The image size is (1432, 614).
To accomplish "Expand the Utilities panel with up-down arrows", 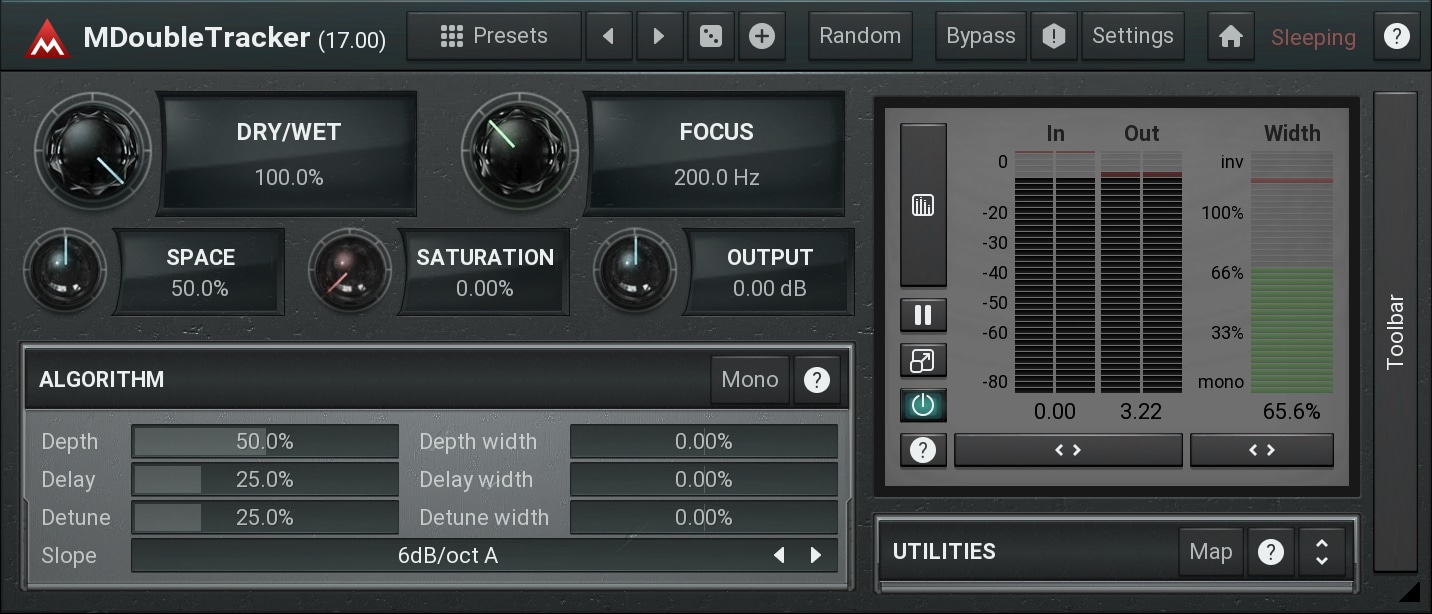I will point(1321,552).
